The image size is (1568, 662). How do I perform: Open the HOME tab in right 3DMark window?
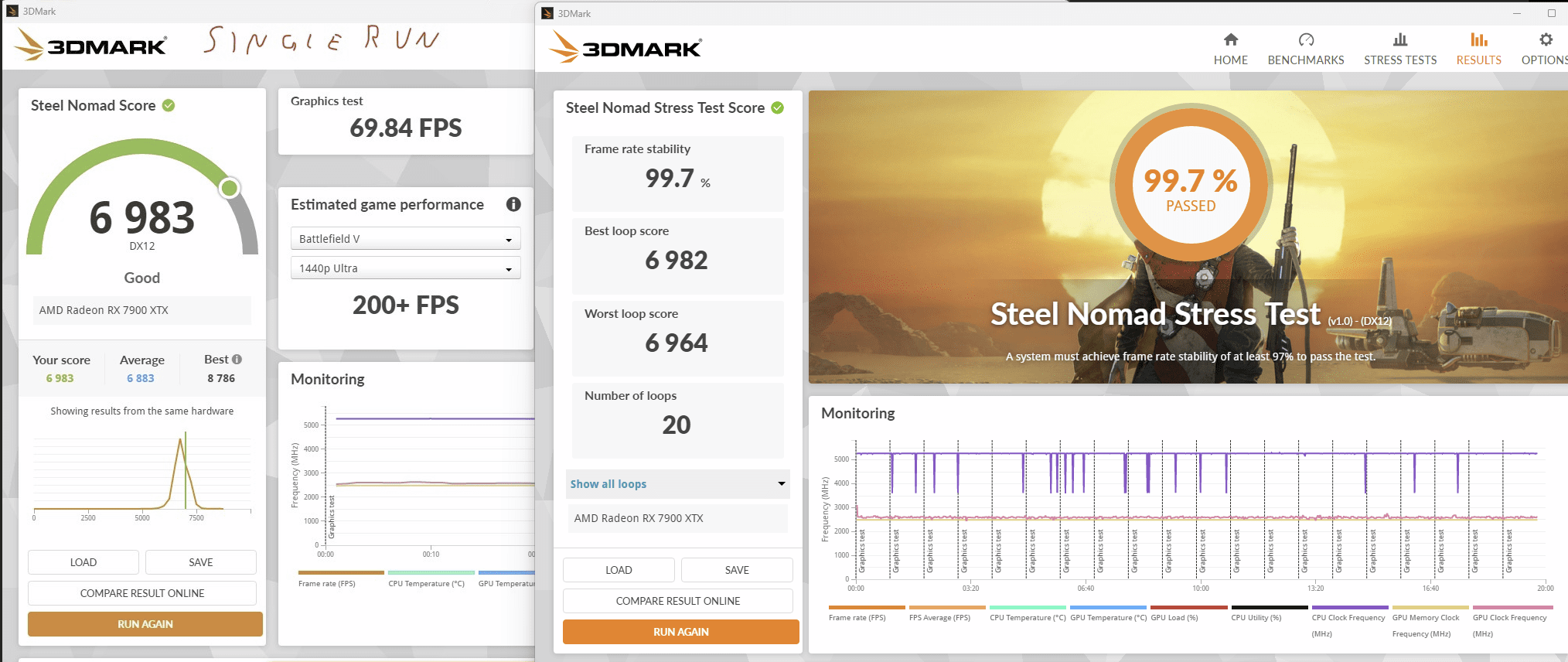1230,49
